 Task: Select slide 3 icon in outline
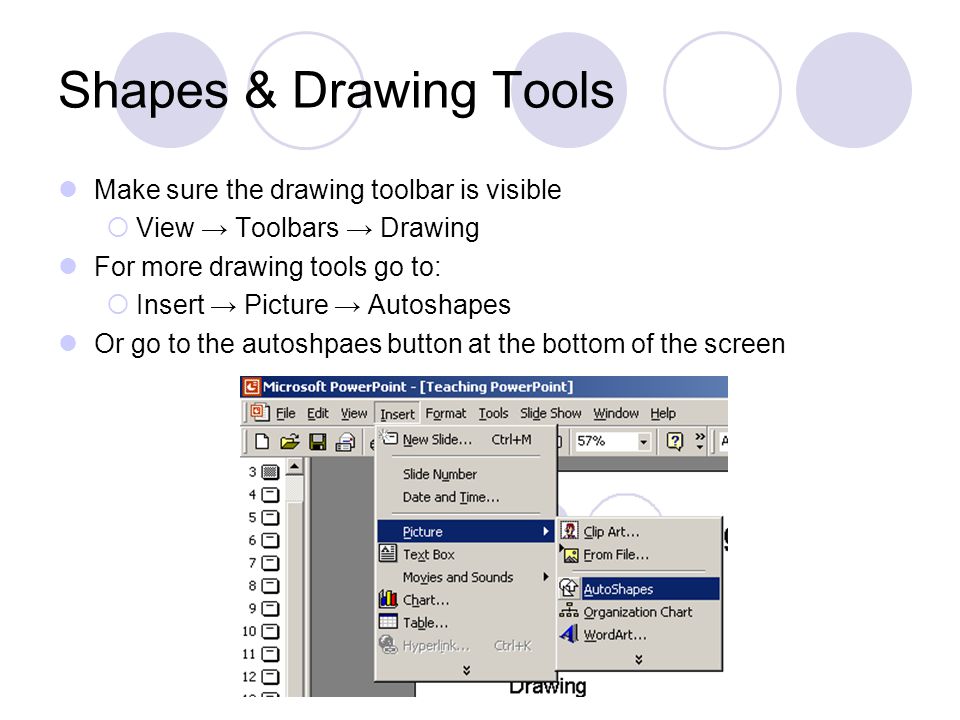pos(270,472)
